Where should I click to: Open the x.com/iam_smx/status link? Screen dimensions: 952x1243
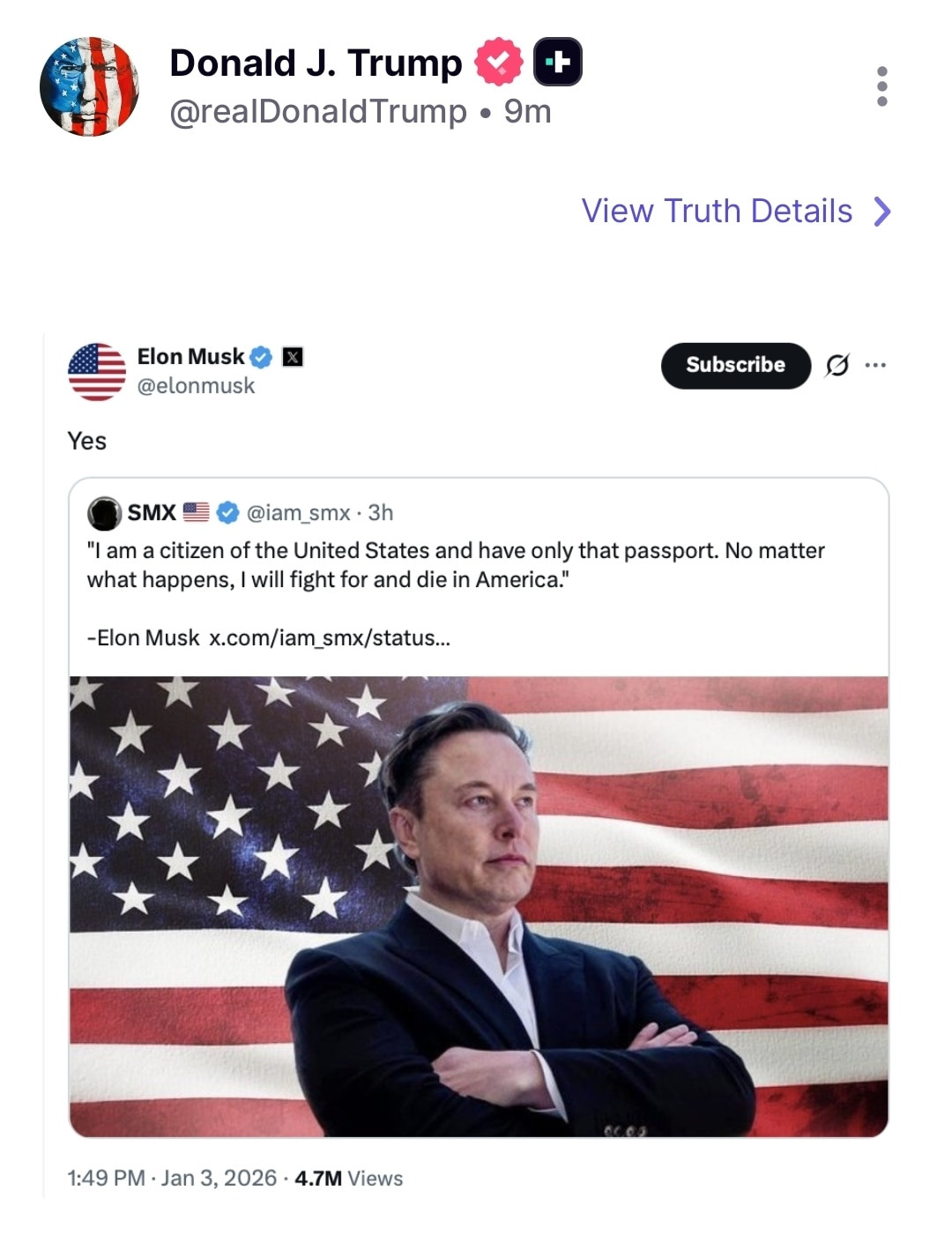[330, 637]
